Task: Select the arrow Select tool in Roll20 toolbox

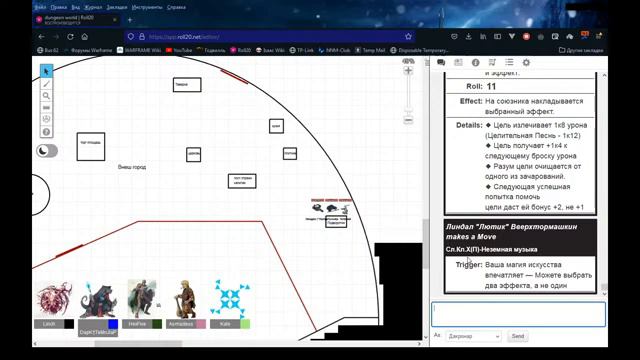Action: (46, 71)
